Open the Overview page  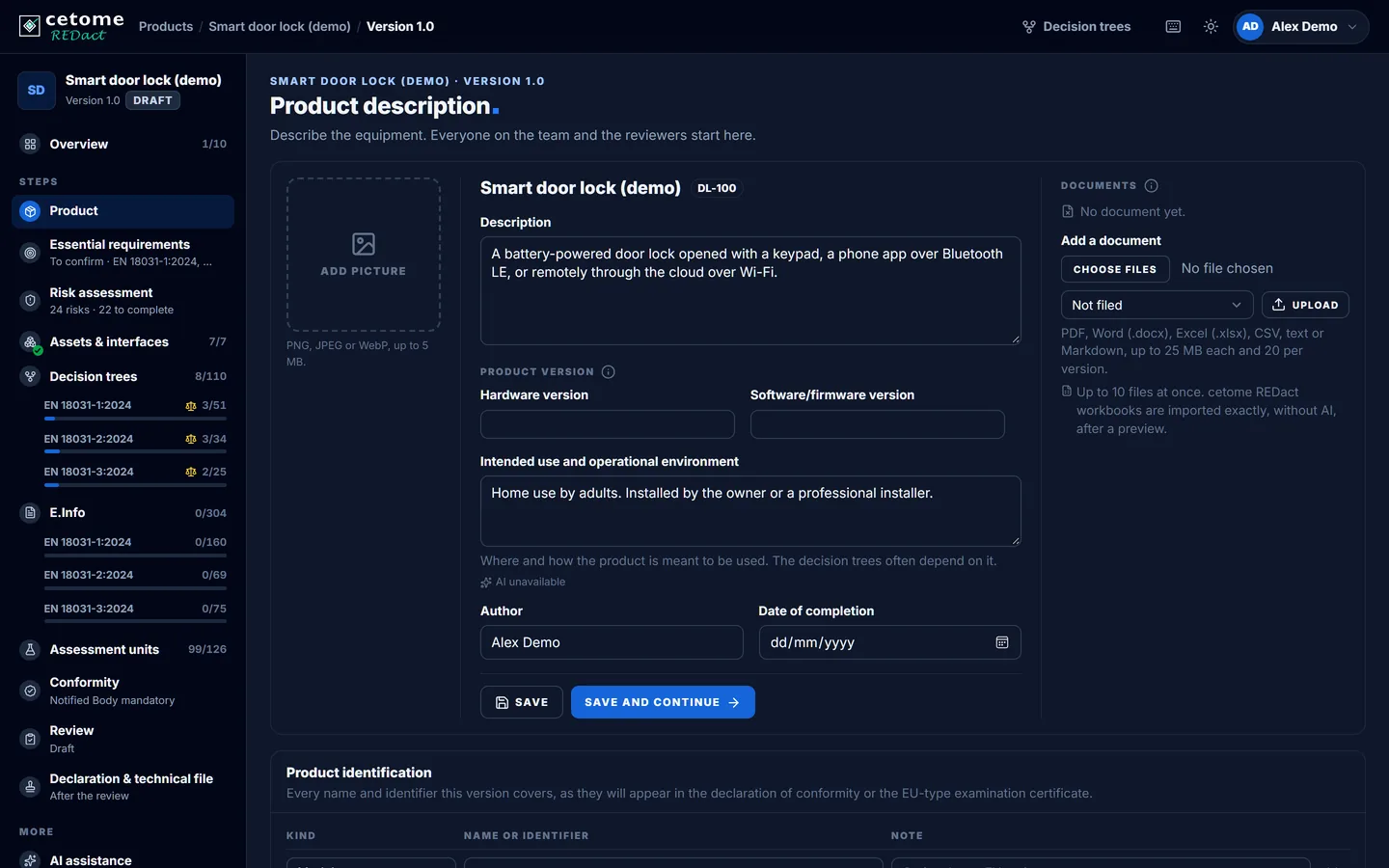[123, 144]
